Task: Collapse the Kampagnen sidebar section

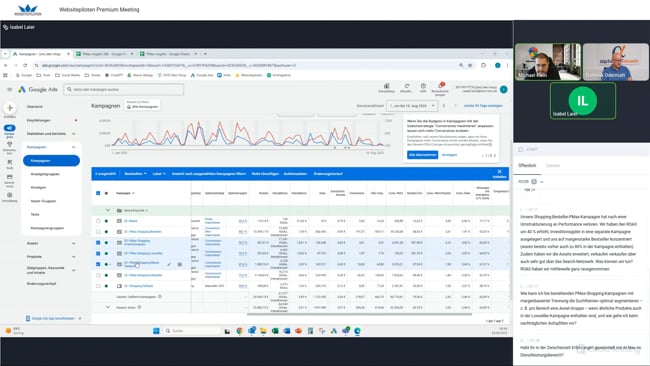Action: point(74,147)
